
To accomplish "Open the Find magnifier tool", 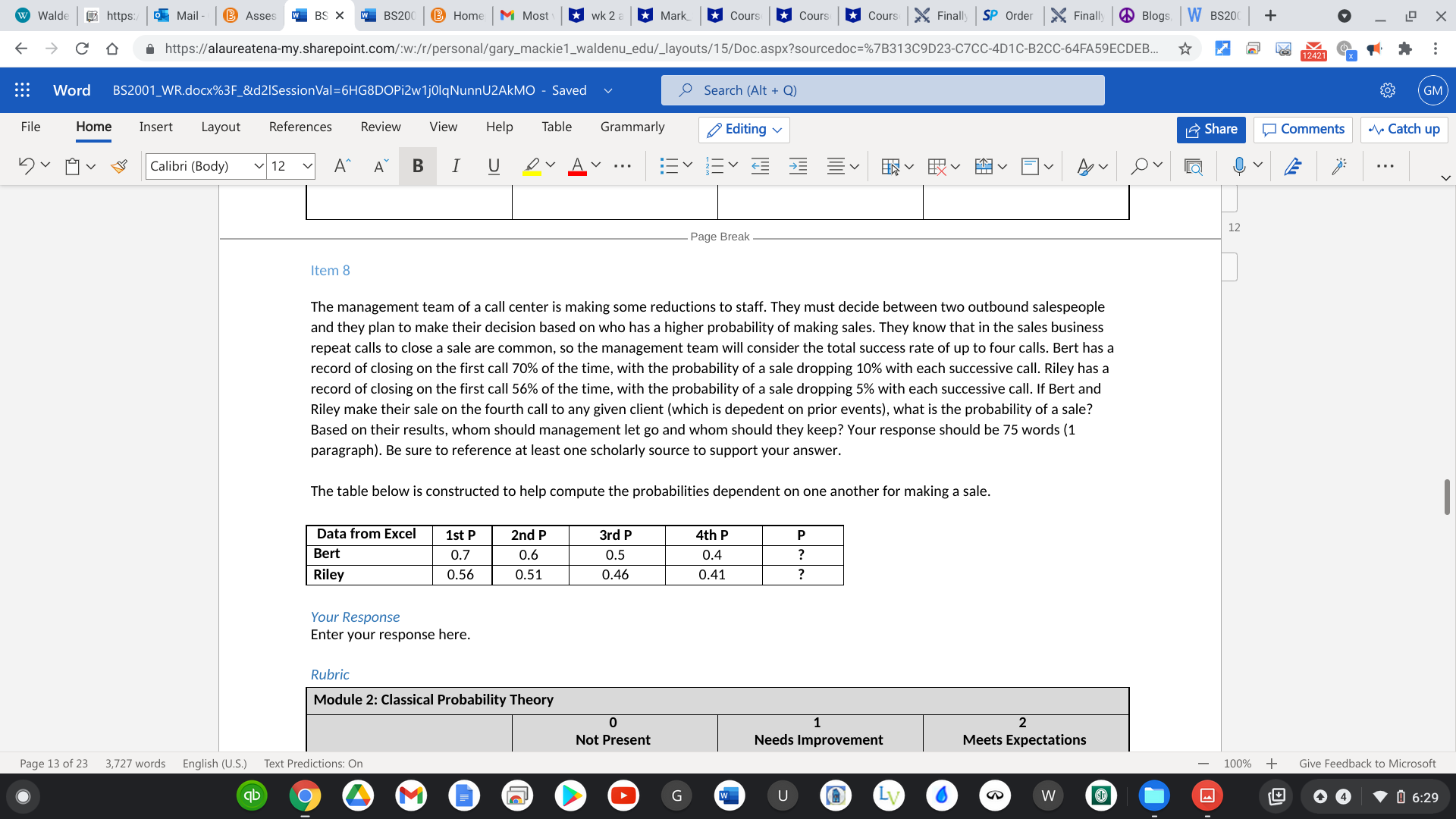I will 1138,166.
